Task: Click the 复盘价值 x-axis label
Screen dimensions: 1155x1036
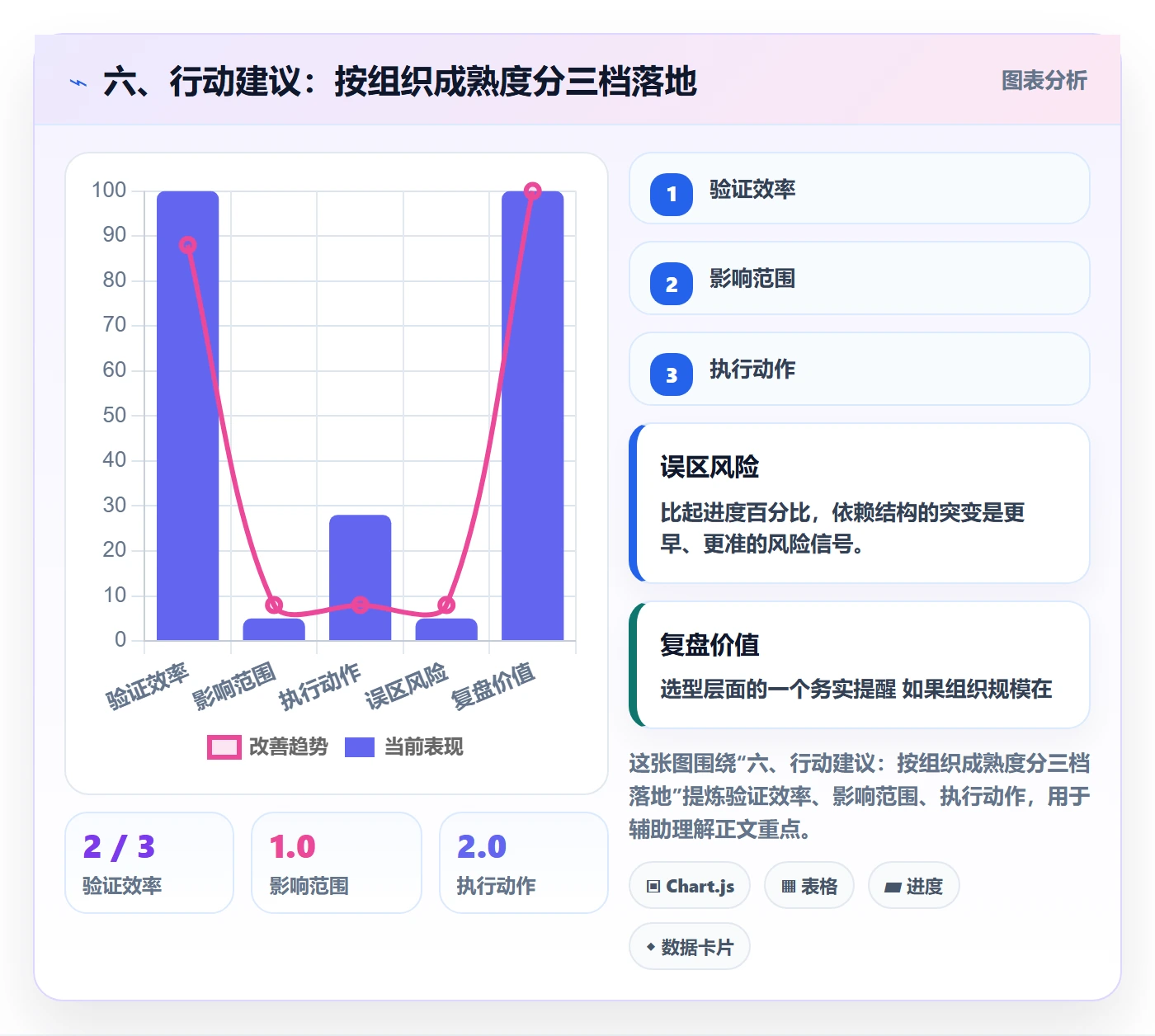Action: (493, 686)
